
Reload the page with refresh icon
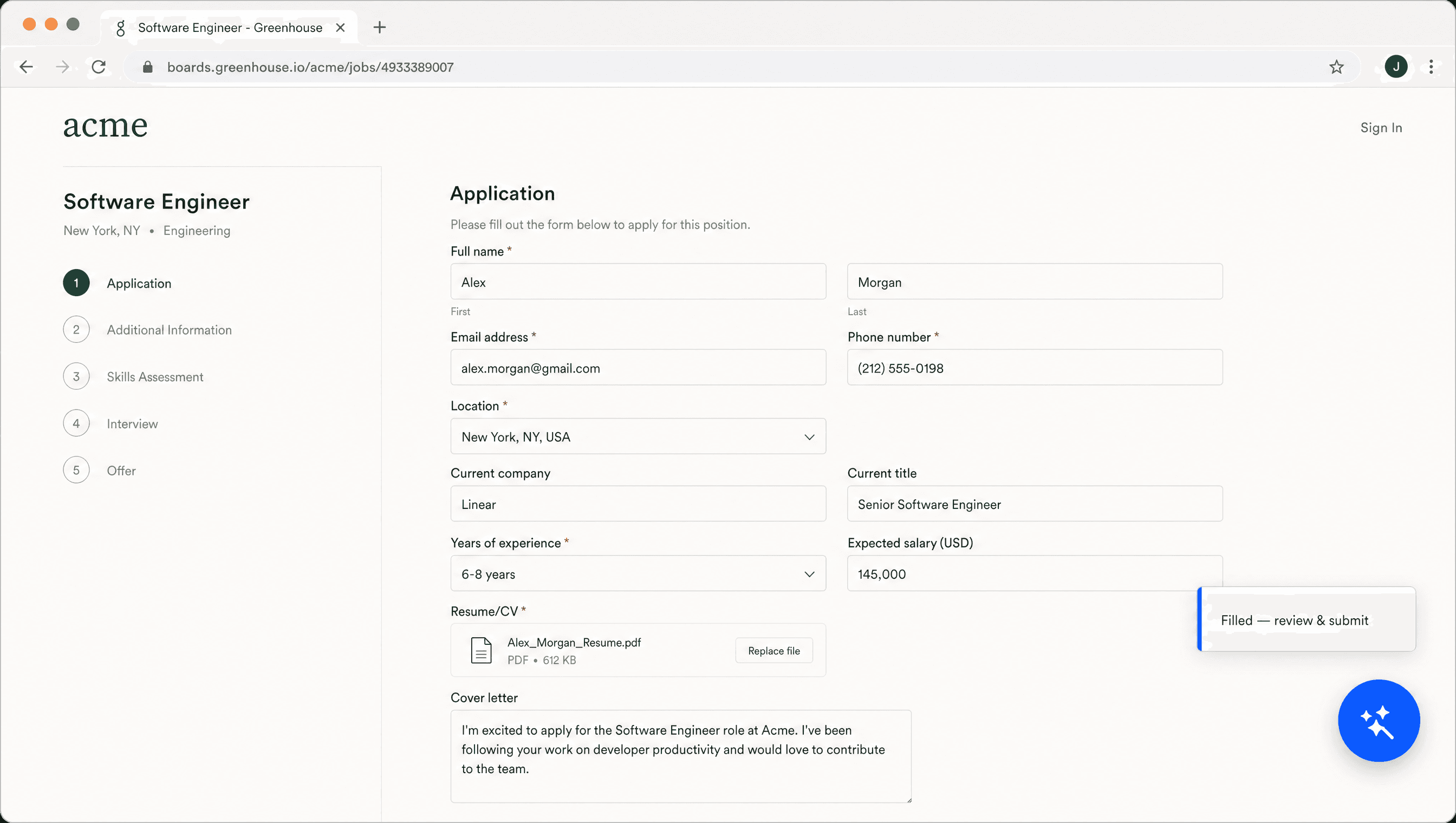pyautogui.click(x=99, y=67)
